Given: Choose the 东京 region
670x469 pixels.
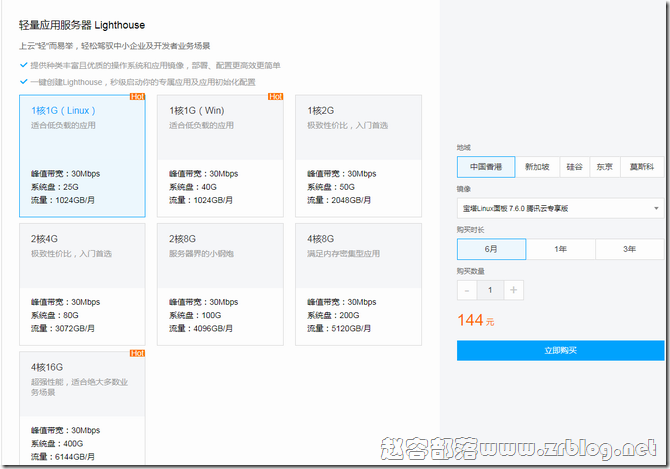Looking at the screenshot, I should pyautogui.click(x=605, y=167).
